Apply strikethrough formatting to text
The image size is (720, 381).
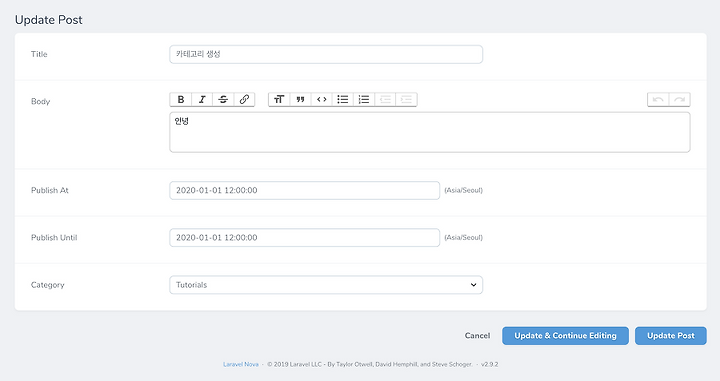(x=223, y=99)
